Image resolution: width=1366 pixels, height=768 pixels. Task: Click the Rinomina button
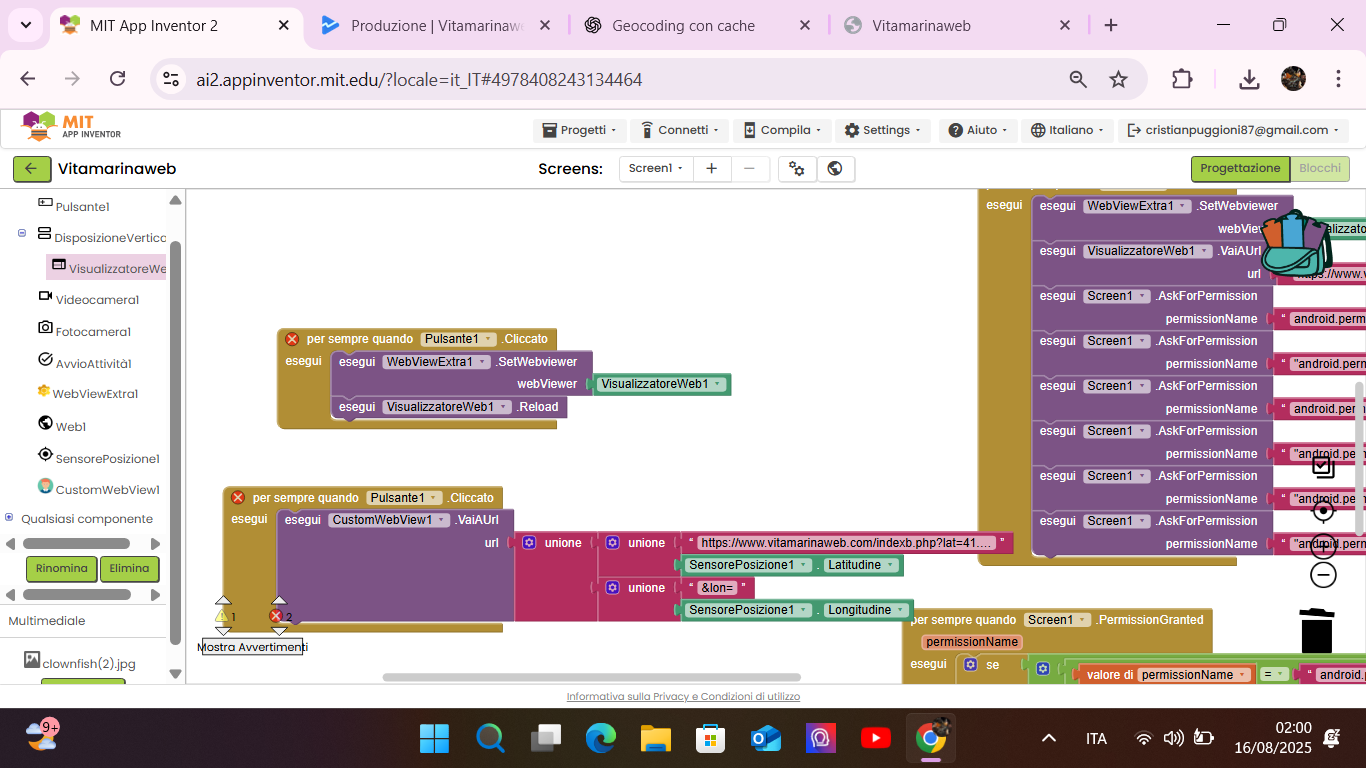(61, 568)
